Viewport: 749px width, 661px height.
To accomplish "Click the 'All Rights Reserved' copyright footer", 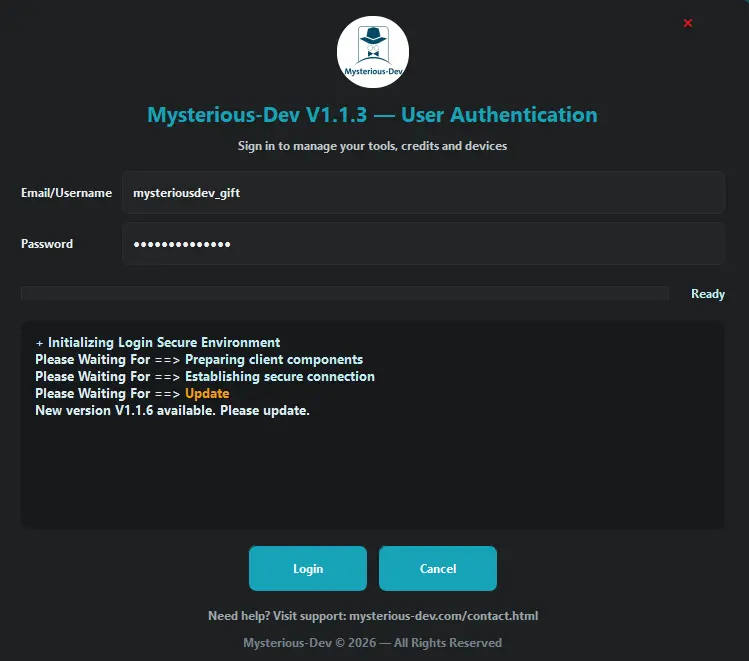I will (372, 643).
